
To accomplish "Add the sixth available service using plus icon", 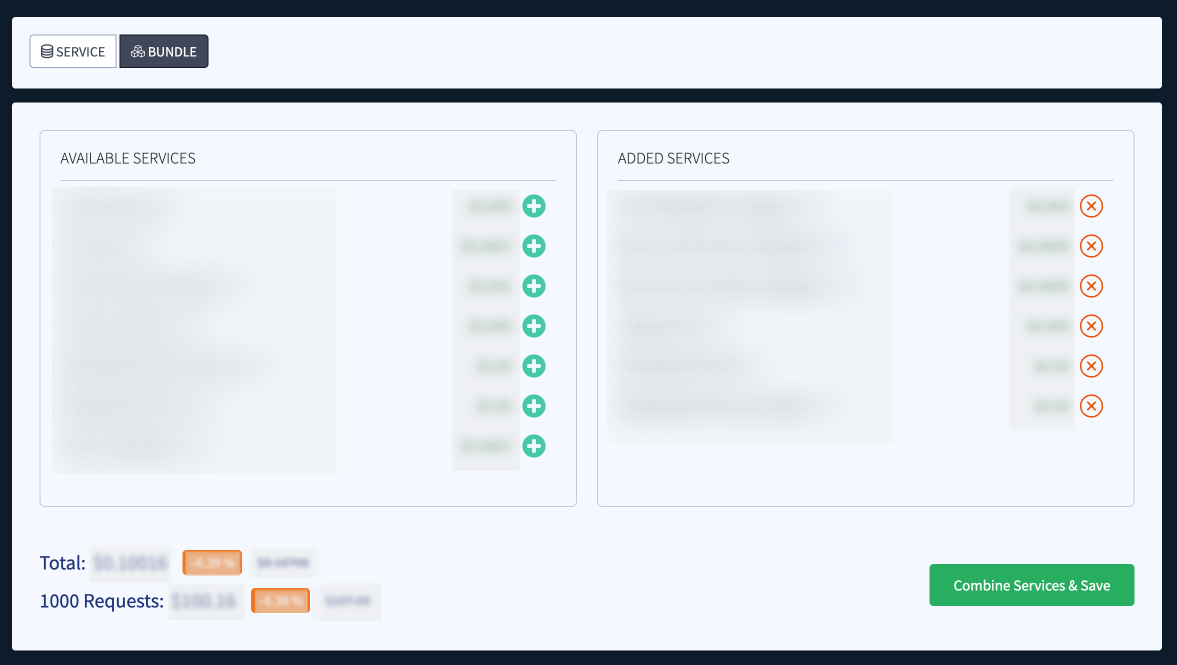I will click(534, 406).
